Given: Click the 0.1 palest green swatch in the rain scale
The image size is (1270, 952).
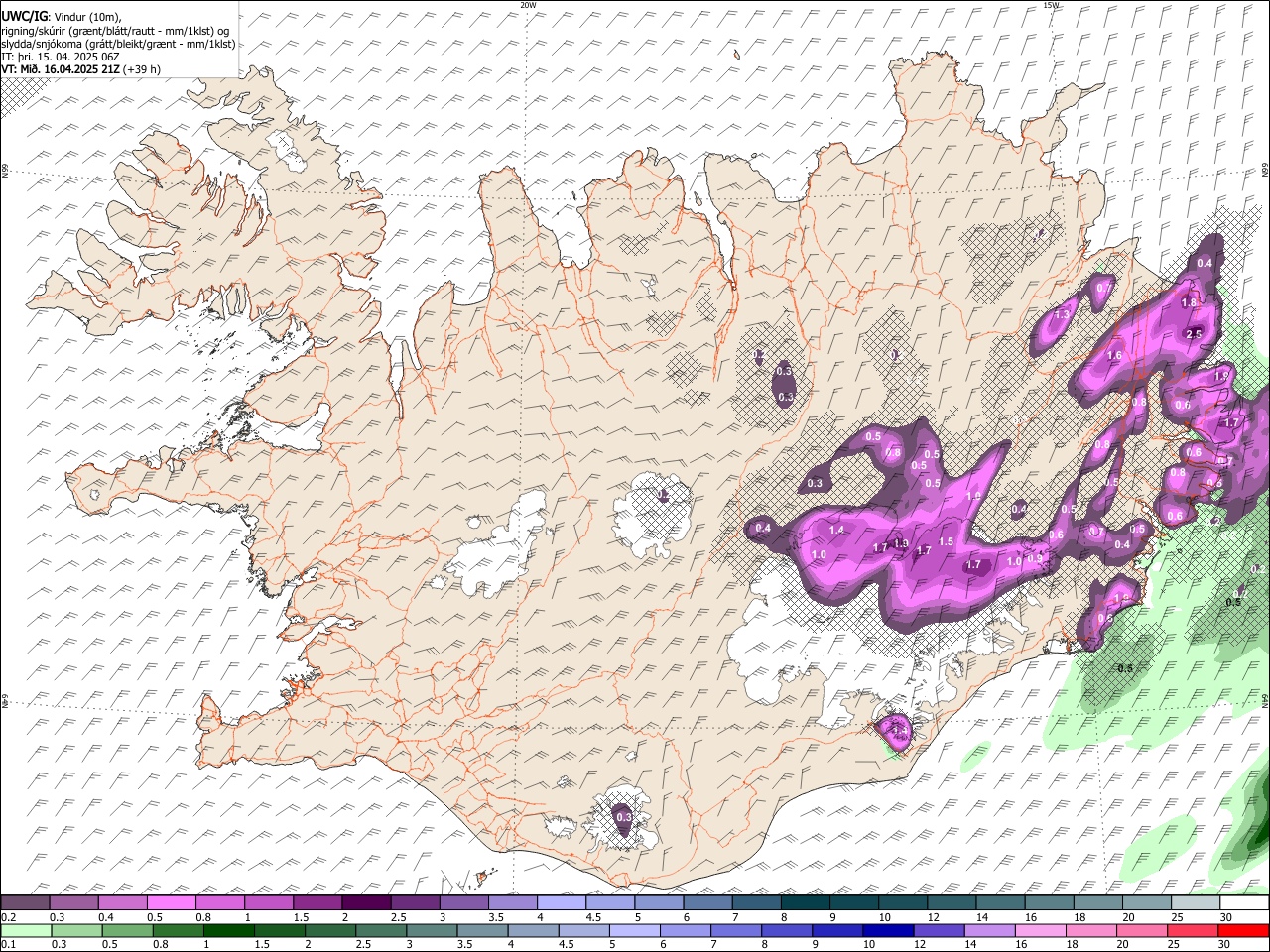Looking at the screenshot, I should pyautogui.click(x=27, y=930).
